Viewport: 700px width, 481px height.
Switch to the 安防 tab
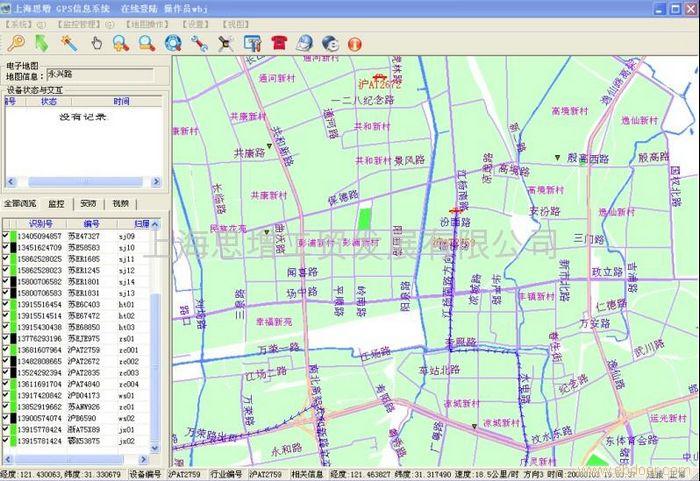[x=88, y=204]
